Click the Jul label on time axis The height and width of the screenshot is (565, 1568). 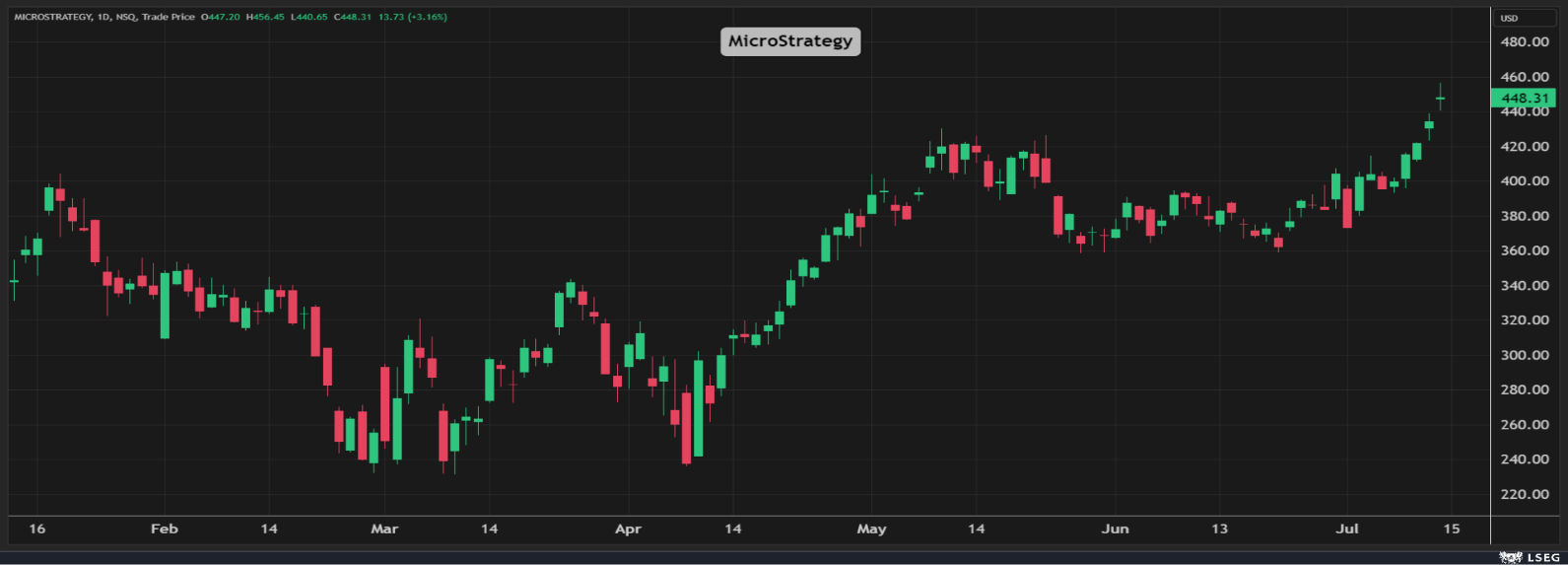tap(1346, 529)
